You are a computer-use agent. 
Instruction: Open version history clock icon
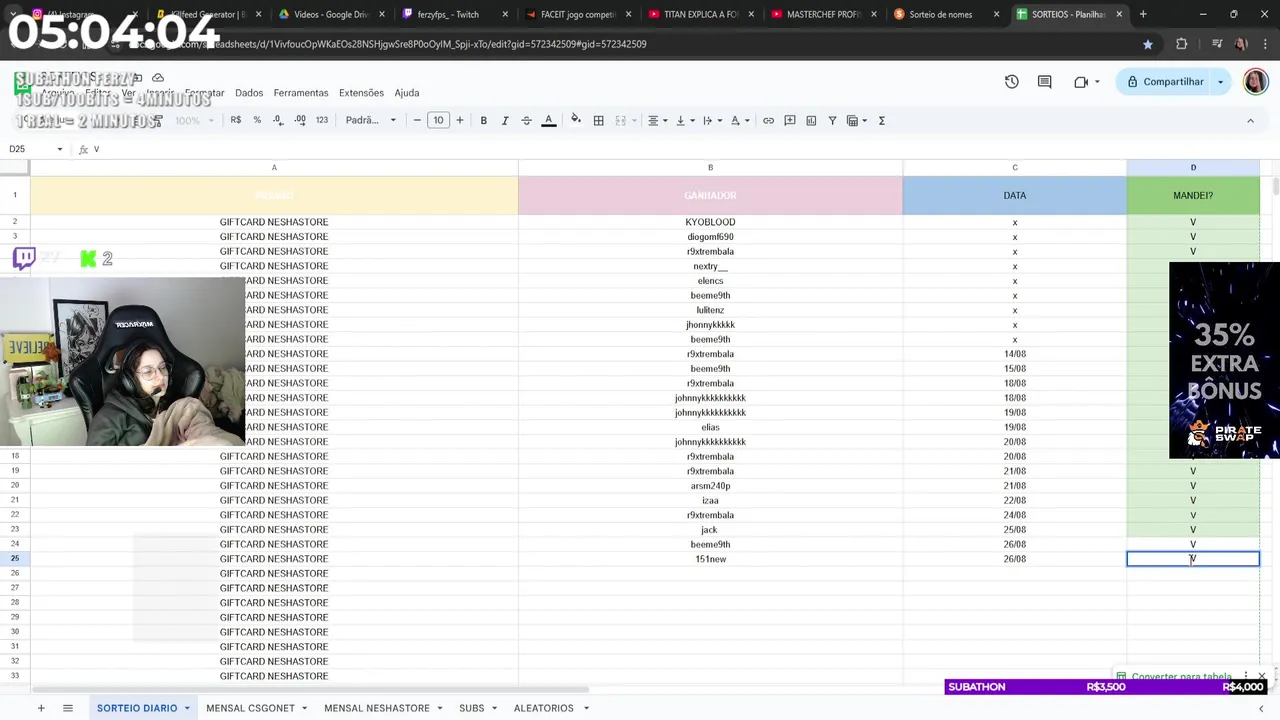1012,82
